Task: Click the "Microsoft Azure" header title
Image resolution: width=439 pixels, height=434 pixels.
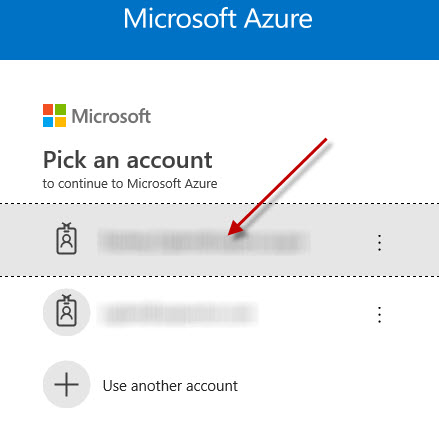Action: pos(218,18)
